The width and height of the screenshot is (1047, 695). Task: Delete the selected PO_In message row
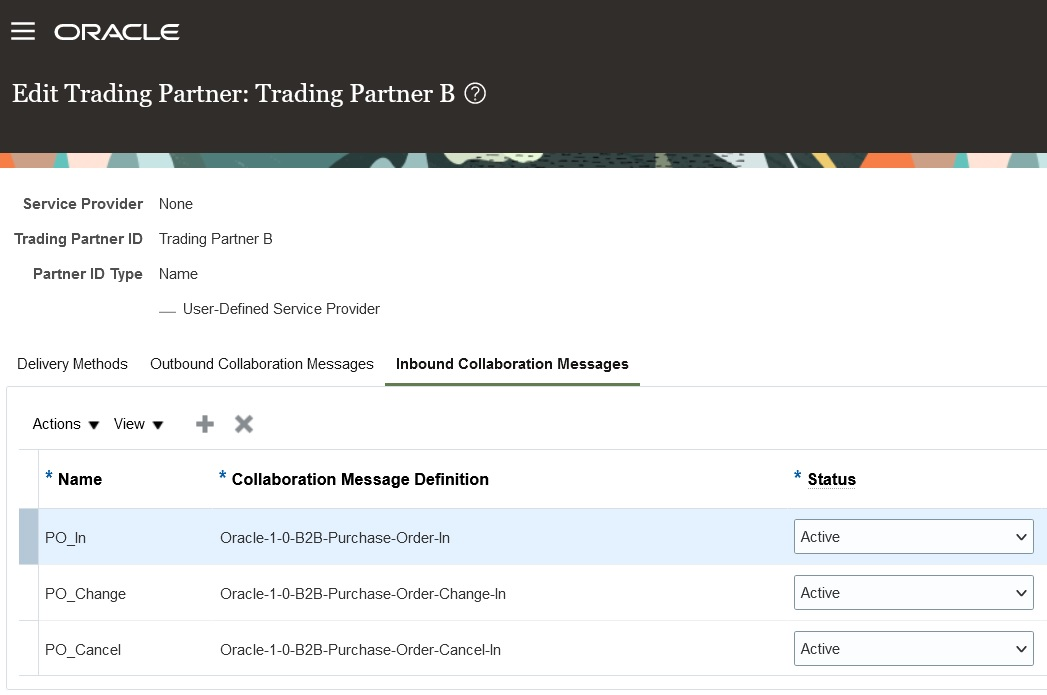(x=243, y=423)
